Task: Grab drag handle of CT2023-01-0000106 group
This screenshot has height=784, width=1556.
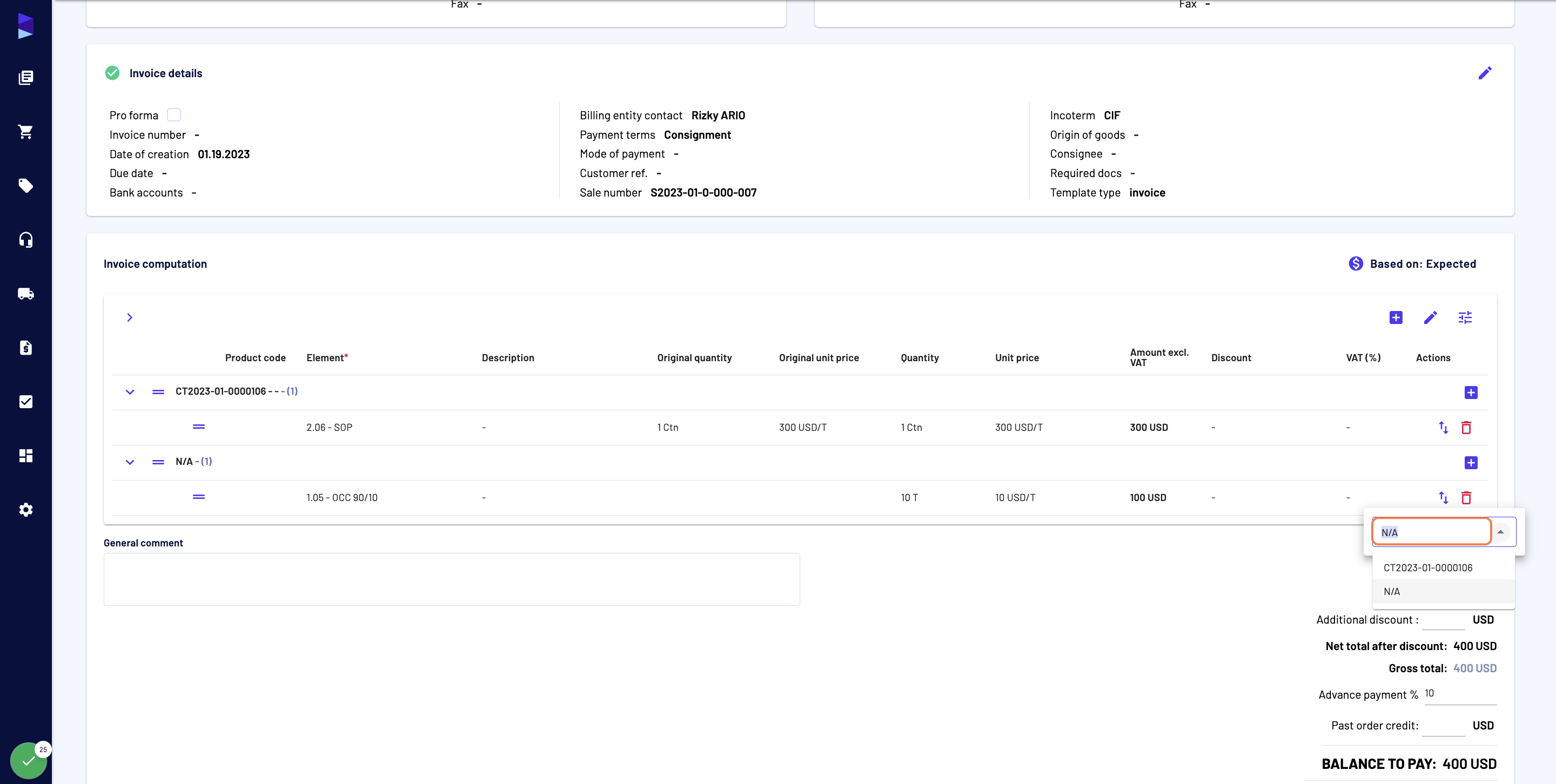Action: tap(158, 391)
